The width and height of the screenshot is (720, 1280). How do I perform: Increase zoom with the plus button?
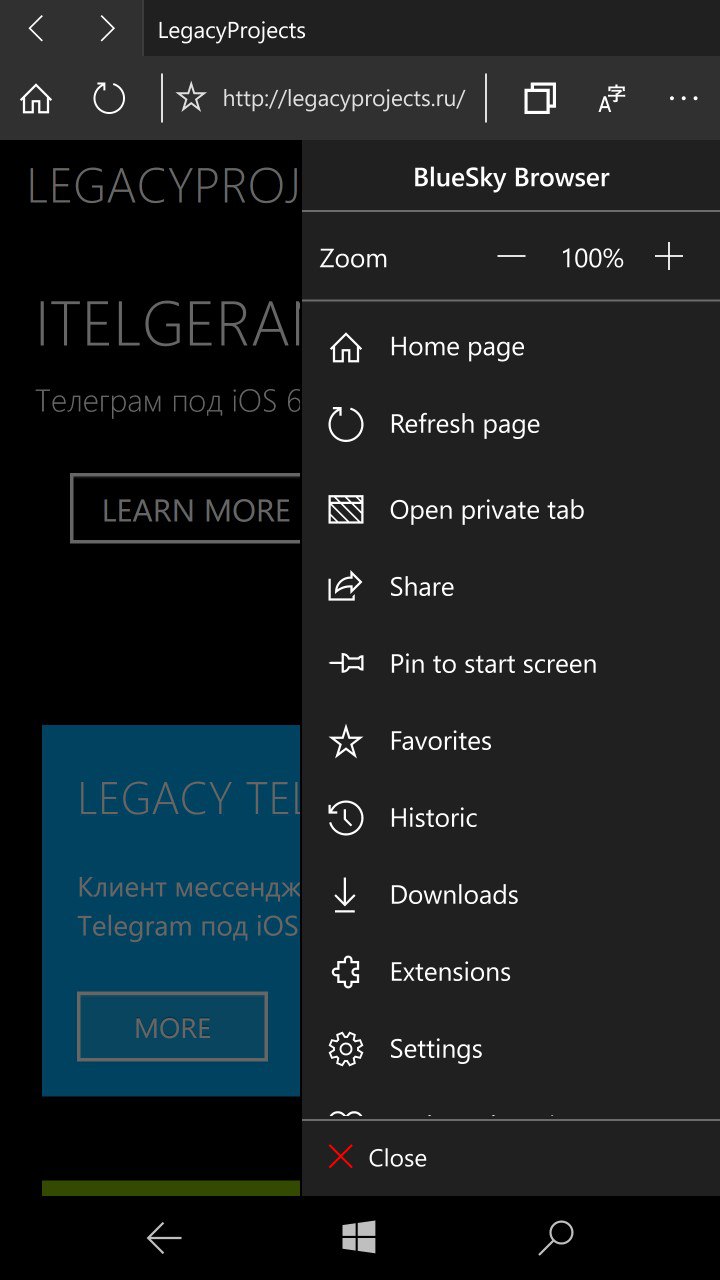pos(669,258)
